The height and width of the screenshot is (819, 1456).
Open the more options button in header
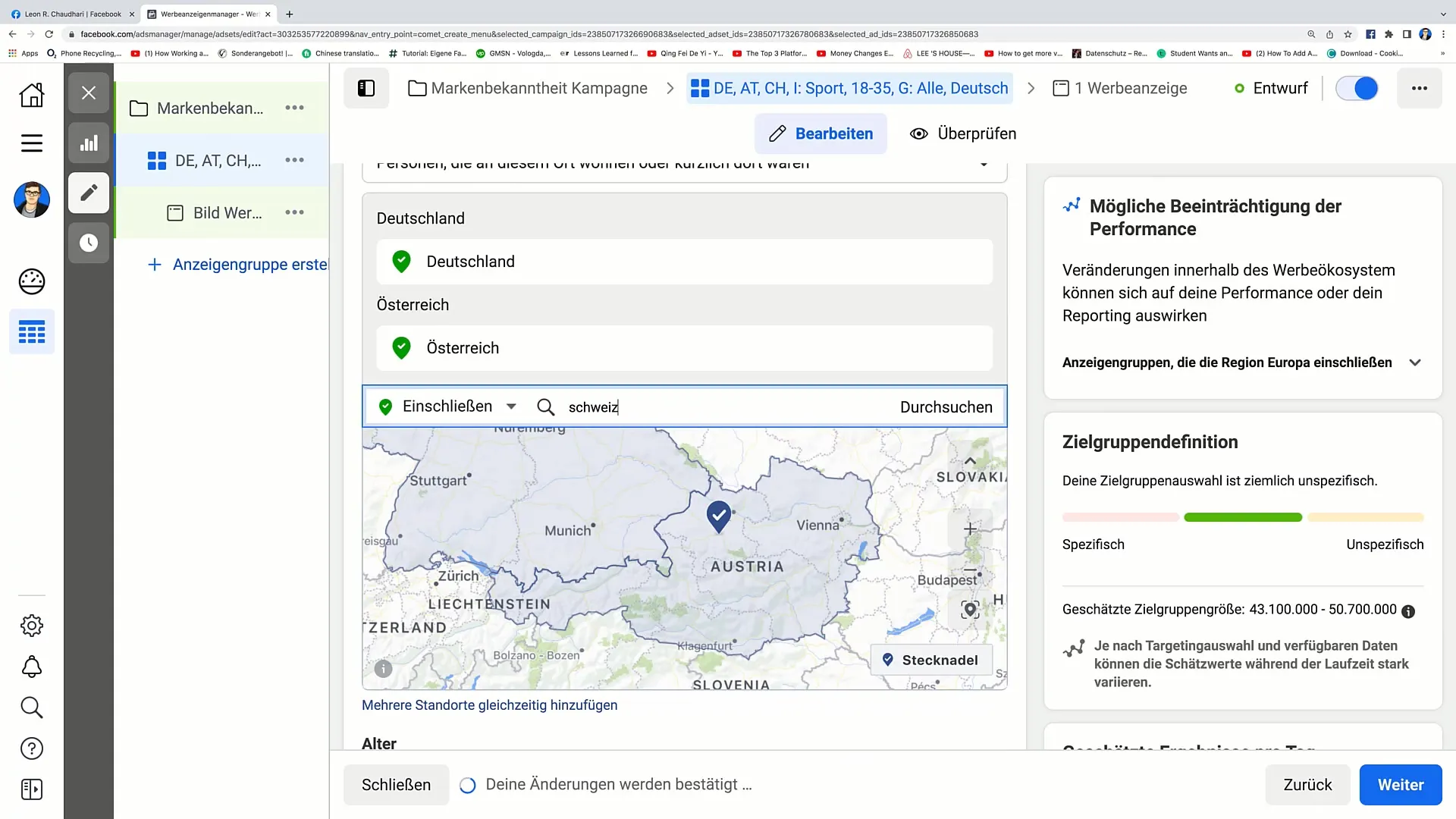[1419, 89]
